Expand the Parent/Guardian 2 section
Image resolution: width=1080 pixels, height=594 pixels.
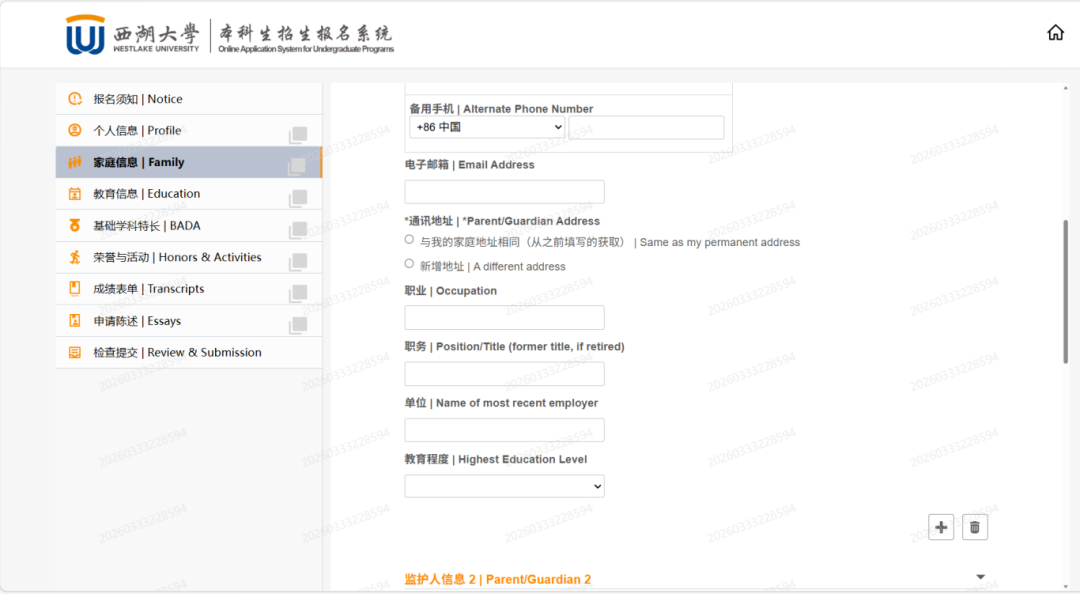[980, 577]
